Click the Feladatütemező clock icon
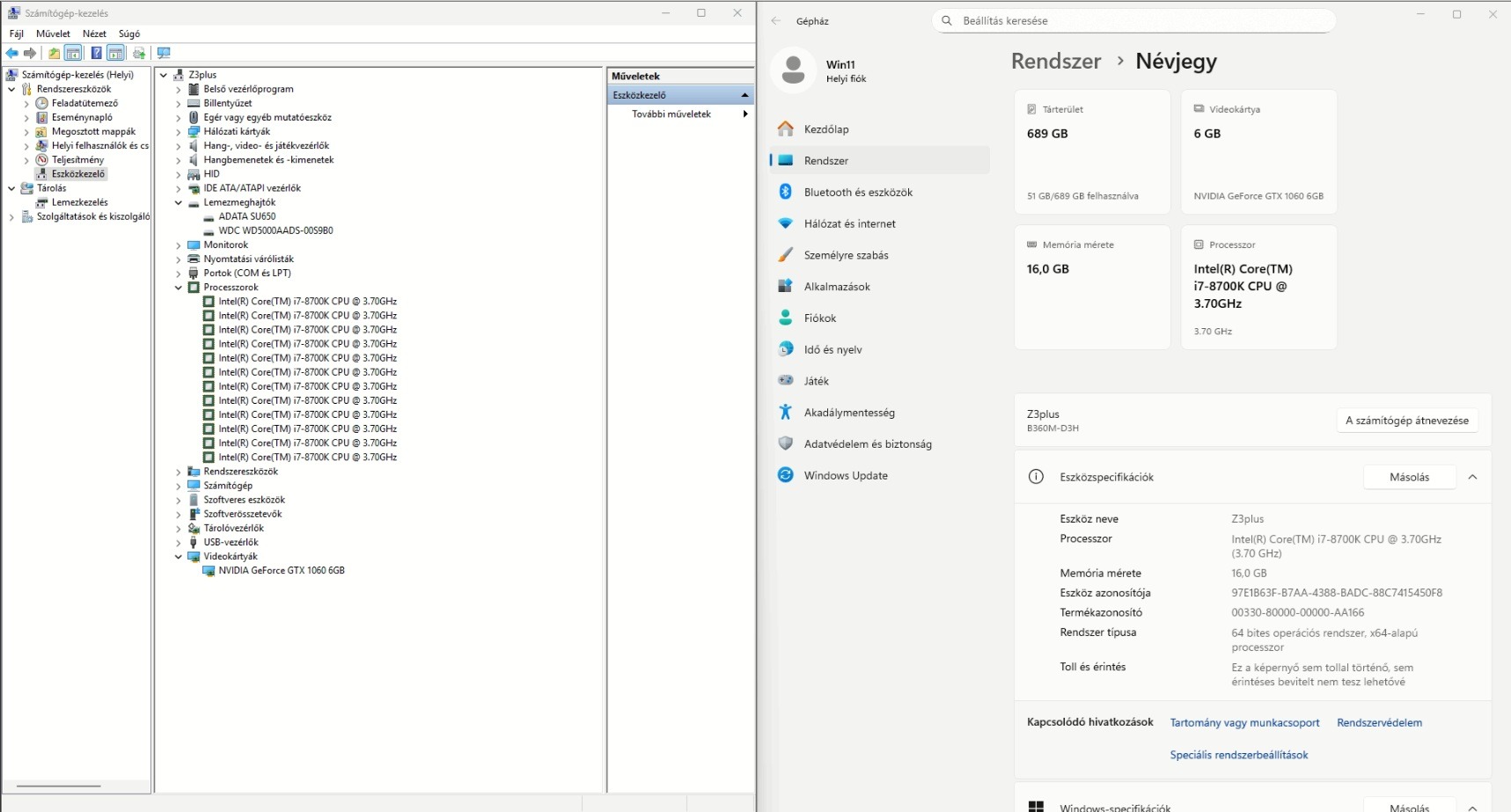1511x812 pixels. tap(41, 103)
